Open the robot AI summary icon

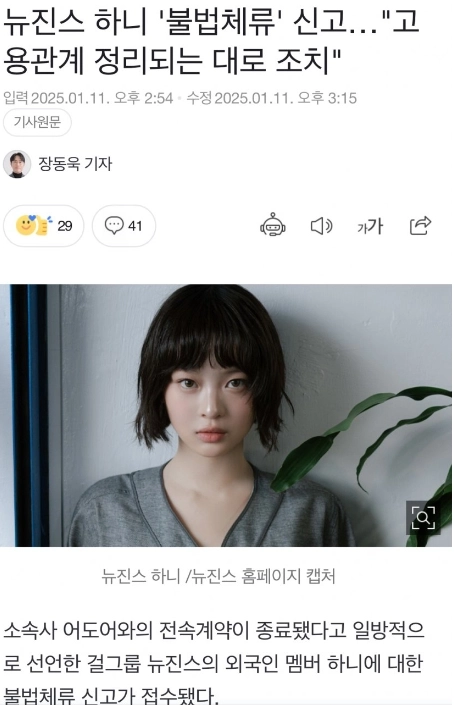(273, 225)
